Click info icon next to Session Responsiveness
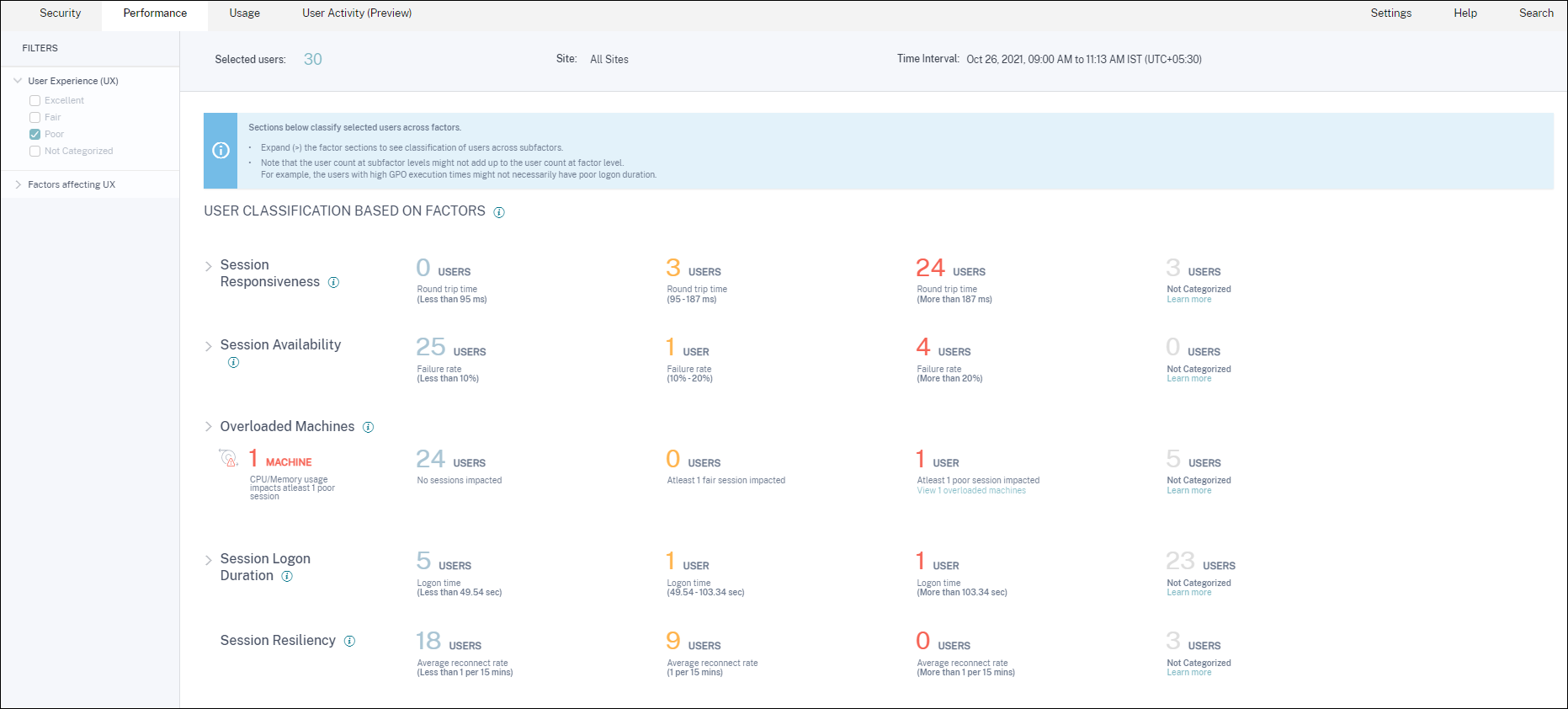 [x=333, y=283]
